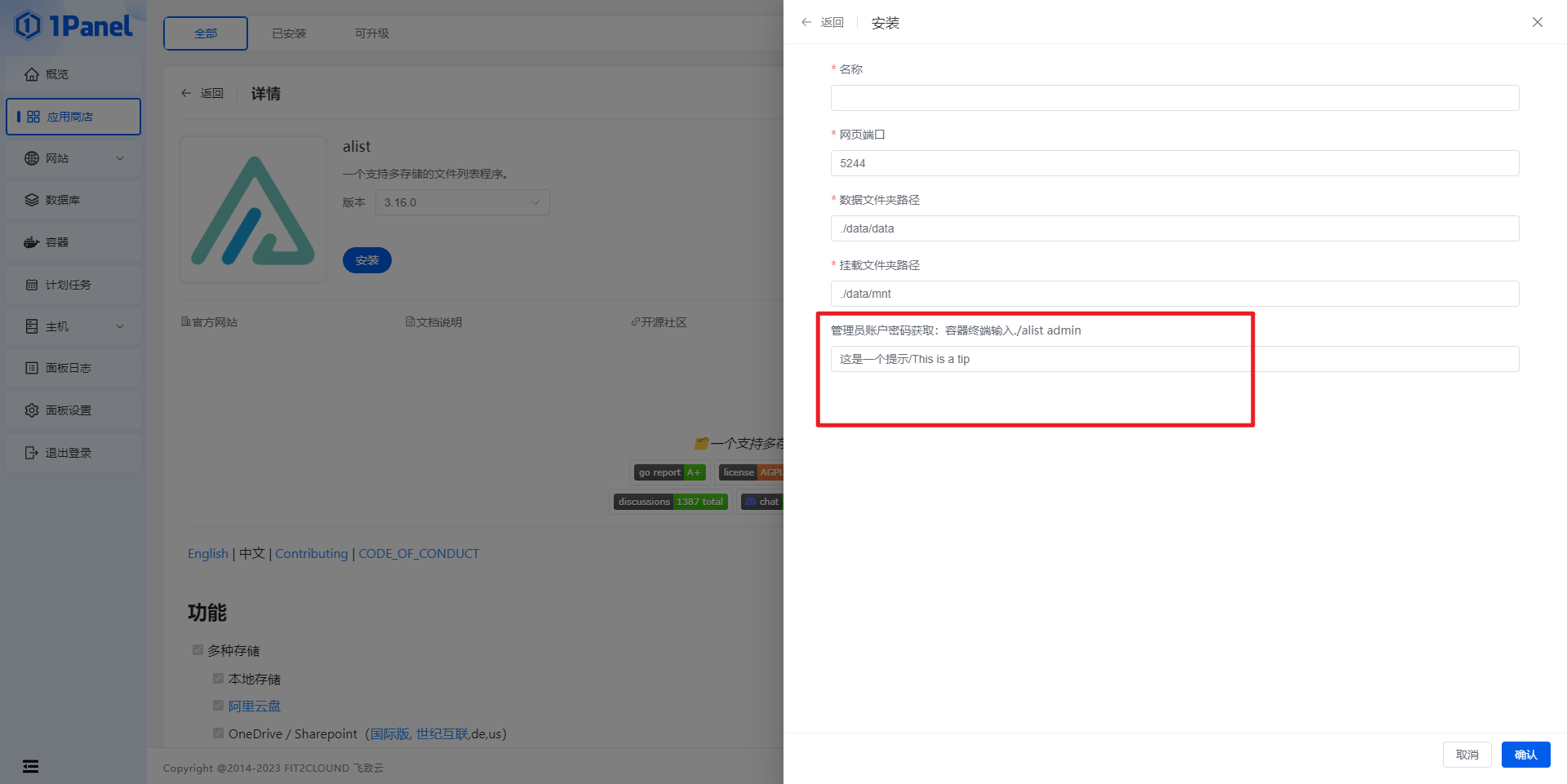This screenshot has width=1567, height=784.
Task: Click the go report A+ badge
Action: (669, 472)
